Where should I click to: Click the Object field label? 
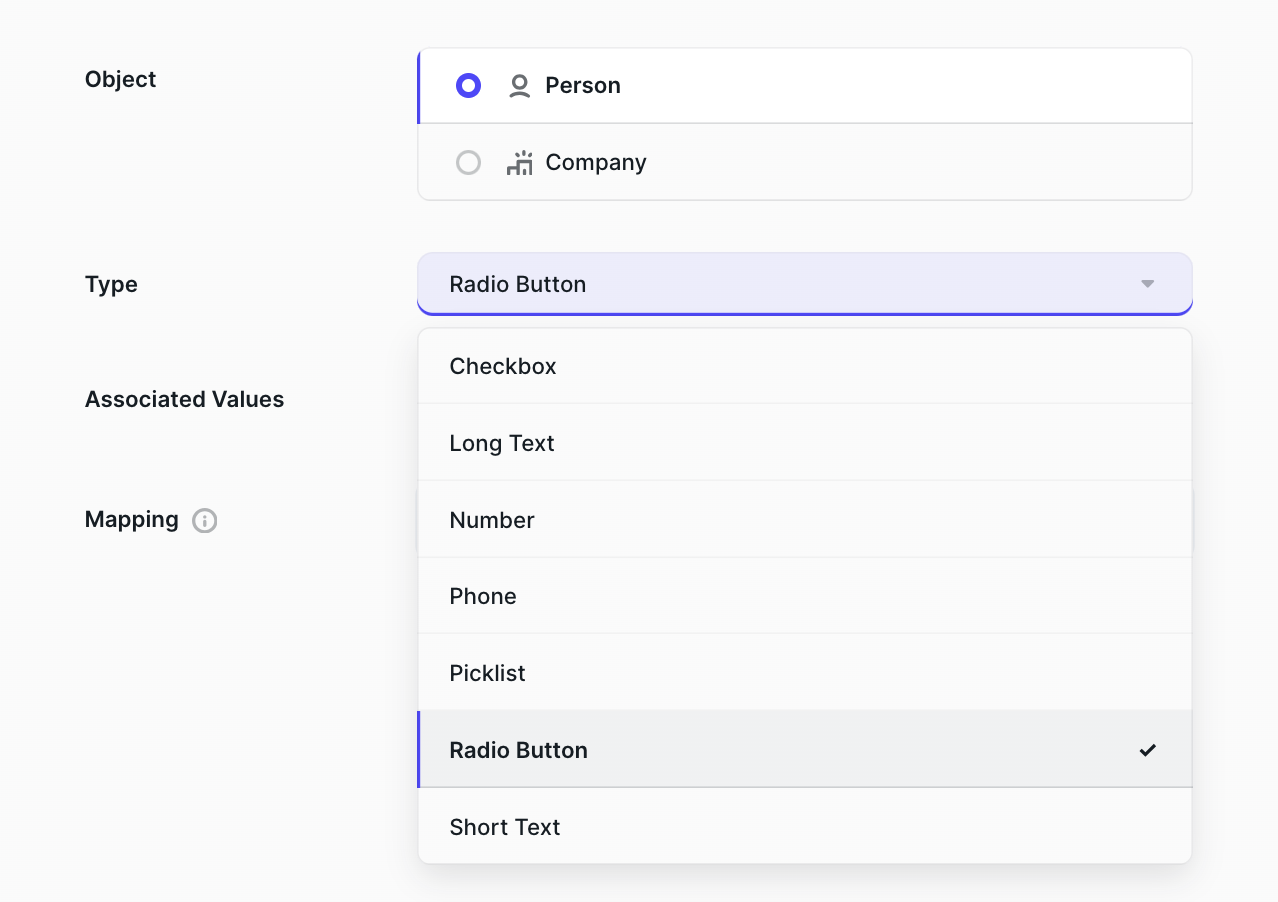tap(120, 79)
